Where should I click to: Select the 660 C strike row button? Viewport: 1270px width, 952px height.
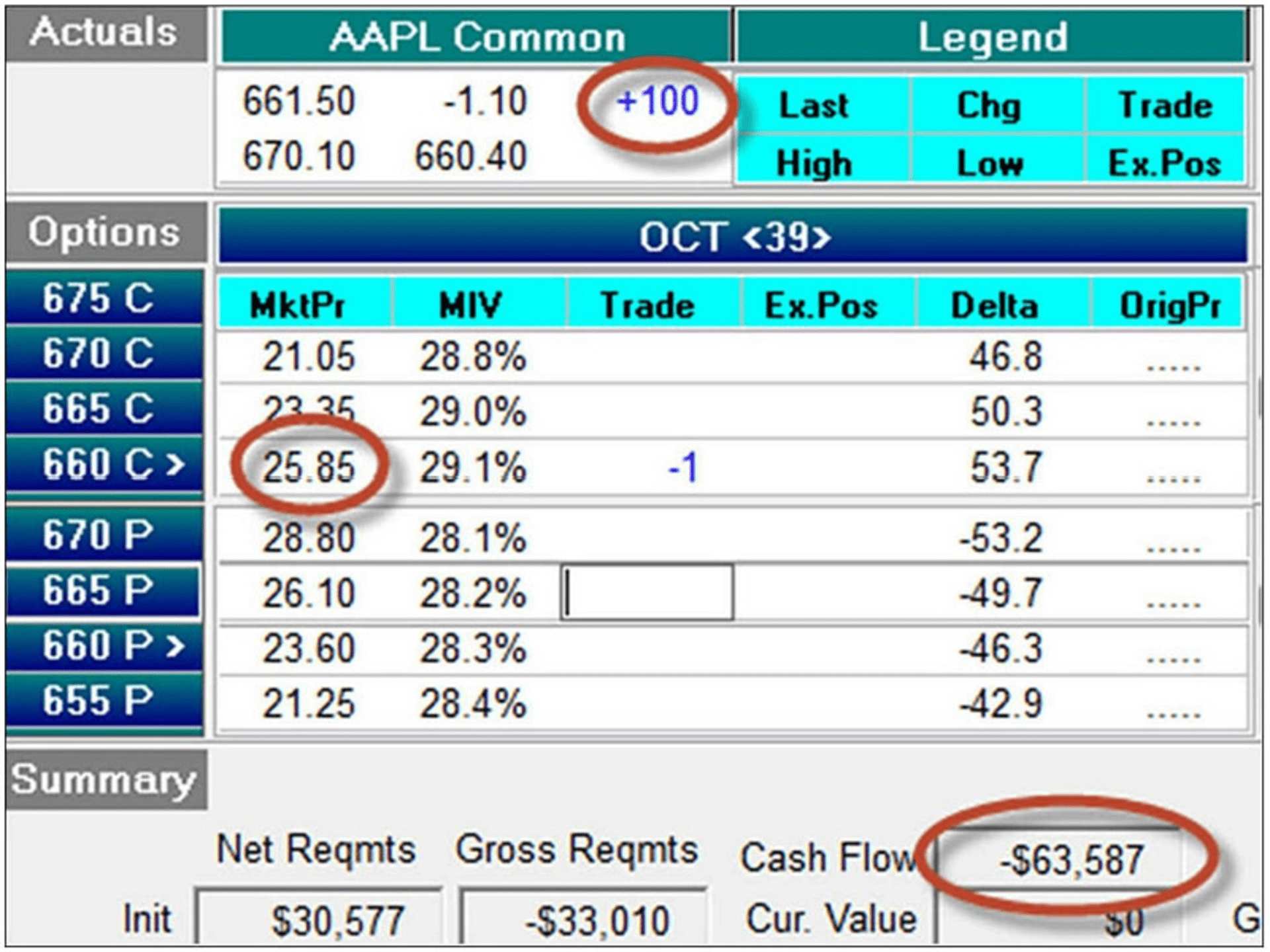tap(105, 464)
